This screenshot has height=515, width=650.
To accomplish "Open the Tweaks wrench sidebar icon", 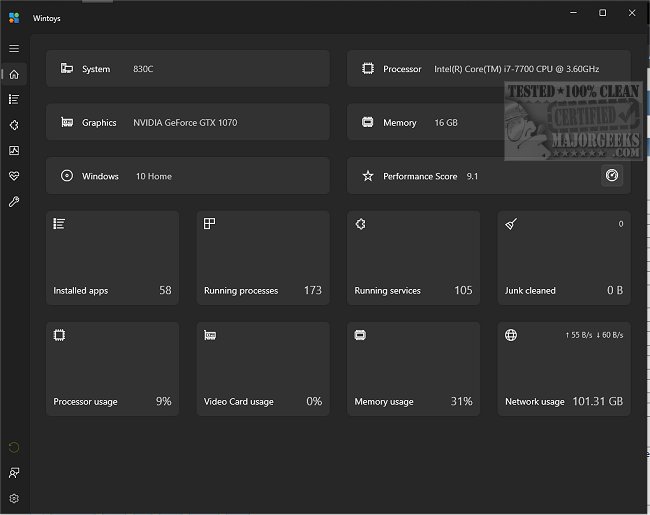I will pos(14,202).
